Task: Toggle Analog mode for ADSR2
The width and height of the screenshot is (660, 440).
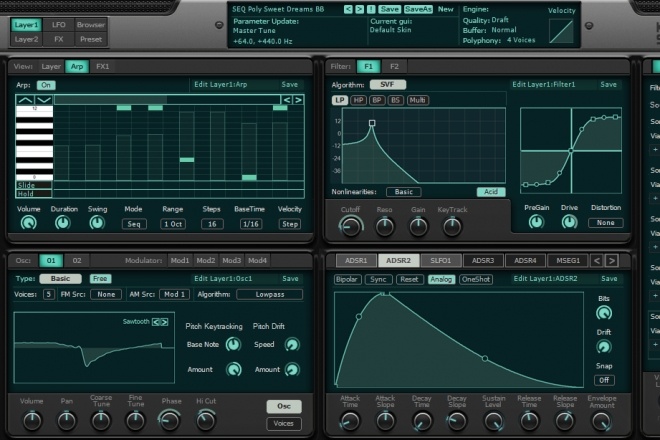Action: point(441,279)
